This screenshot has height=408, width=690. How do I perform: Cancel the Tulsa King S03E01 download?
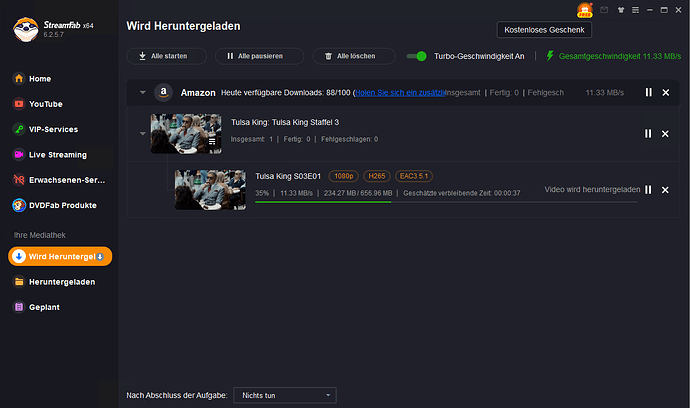pyautogui.click(x=666, y=190)
